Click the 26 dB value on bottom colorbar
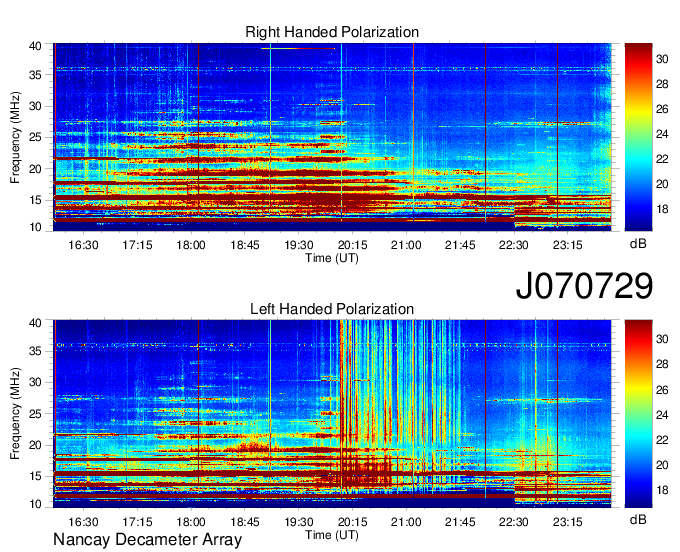The image size is (680, 552). tap(662, 390)
